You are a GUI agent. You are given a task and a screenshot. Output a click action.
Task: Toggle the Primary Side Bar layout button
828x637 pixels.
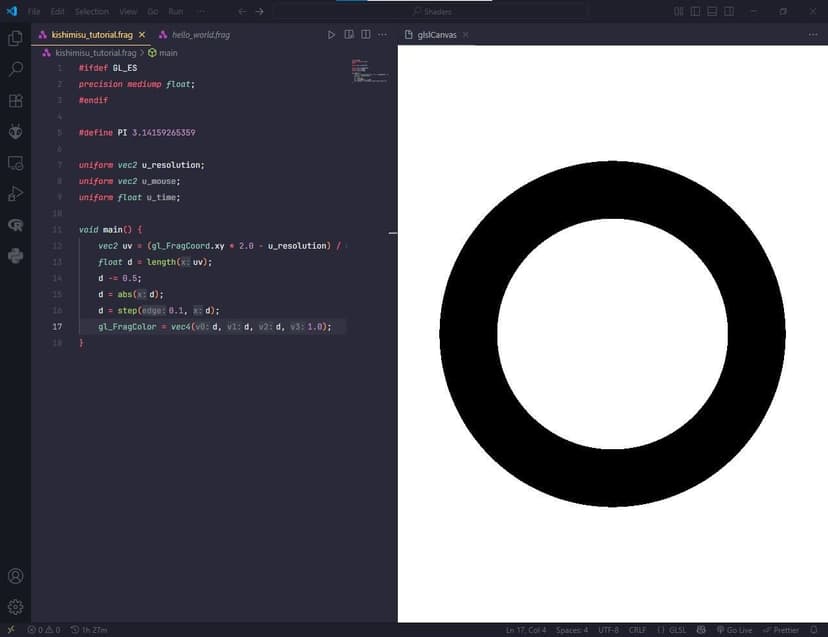(x=695, y=11)
